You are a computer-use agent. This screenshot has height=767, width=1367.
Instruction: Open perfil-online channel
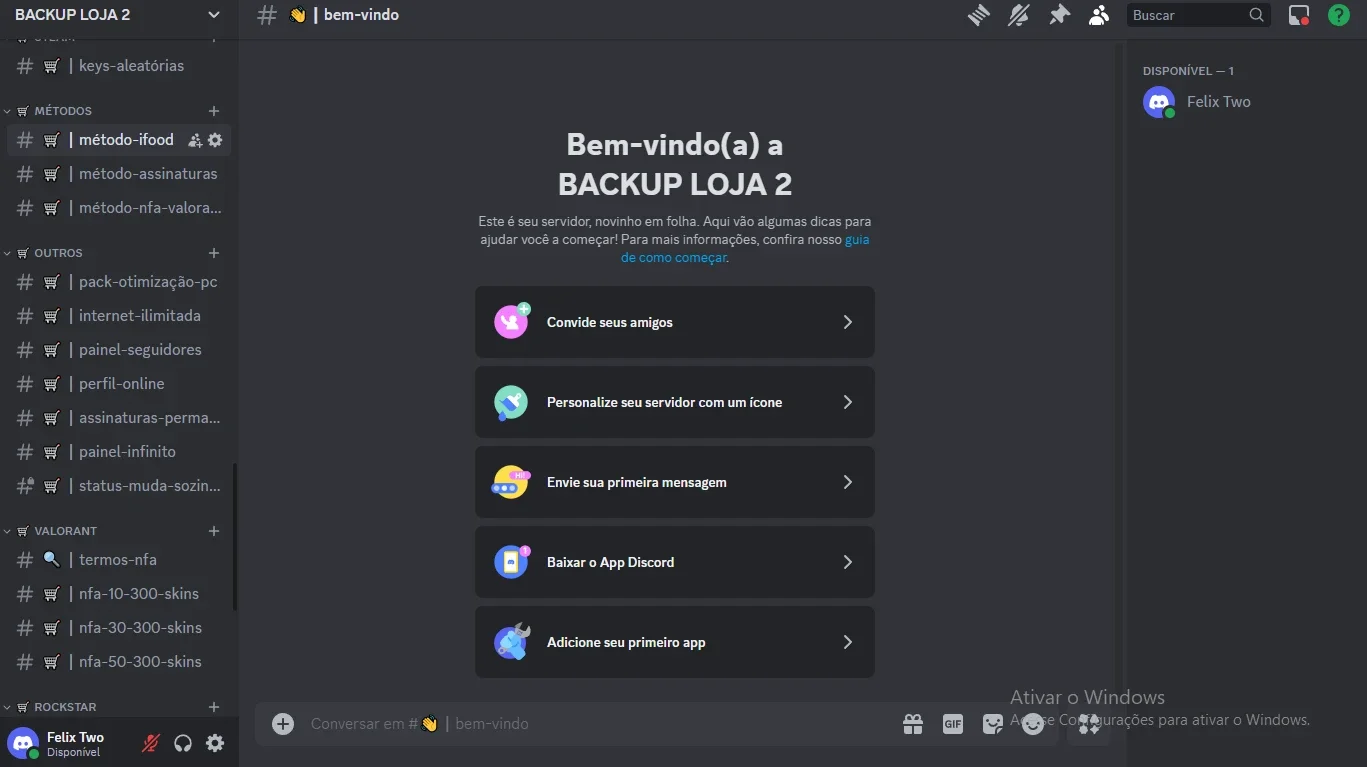pos(119,384)
